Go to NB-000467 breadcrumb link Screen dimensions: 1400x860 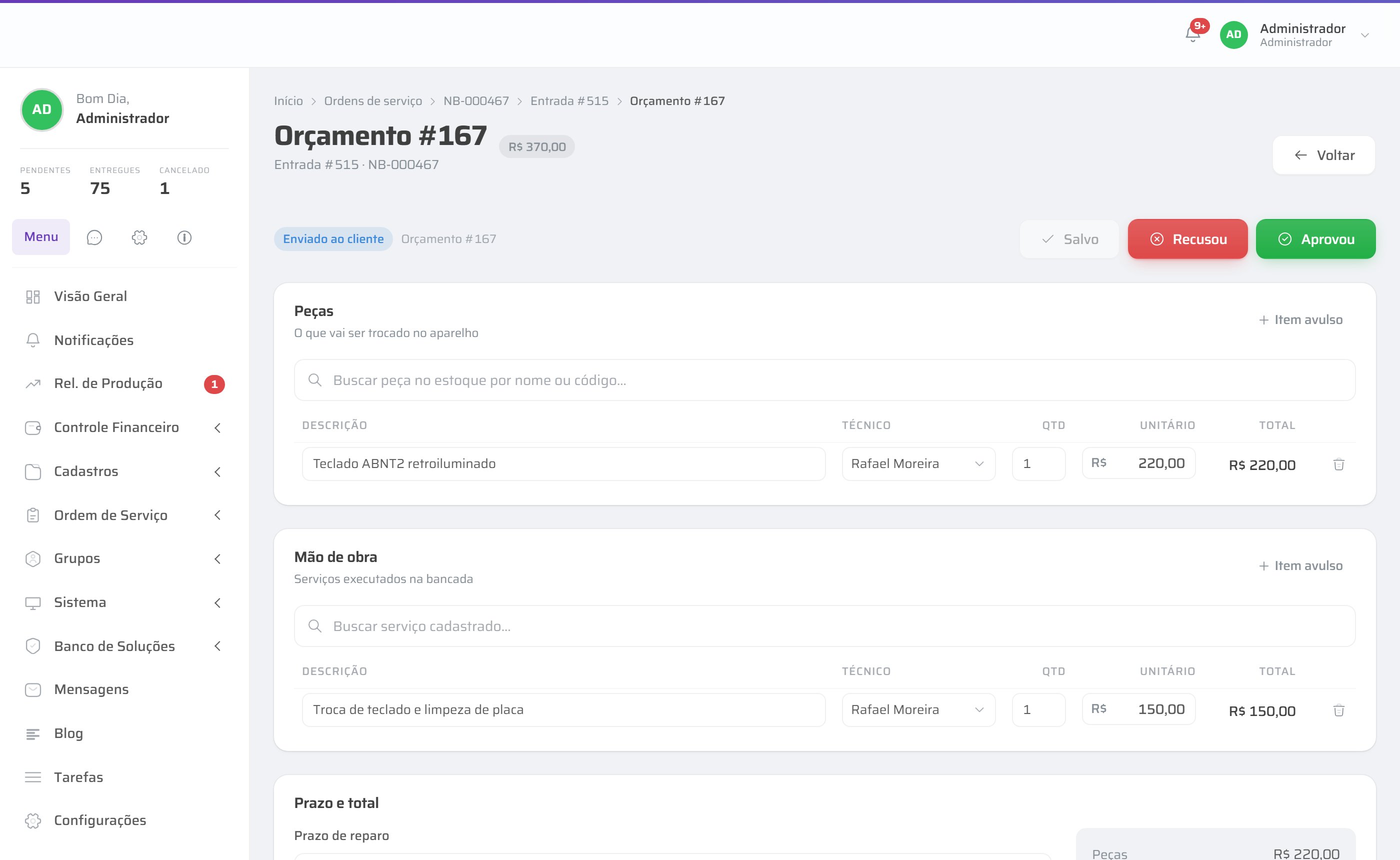(476, 101)
